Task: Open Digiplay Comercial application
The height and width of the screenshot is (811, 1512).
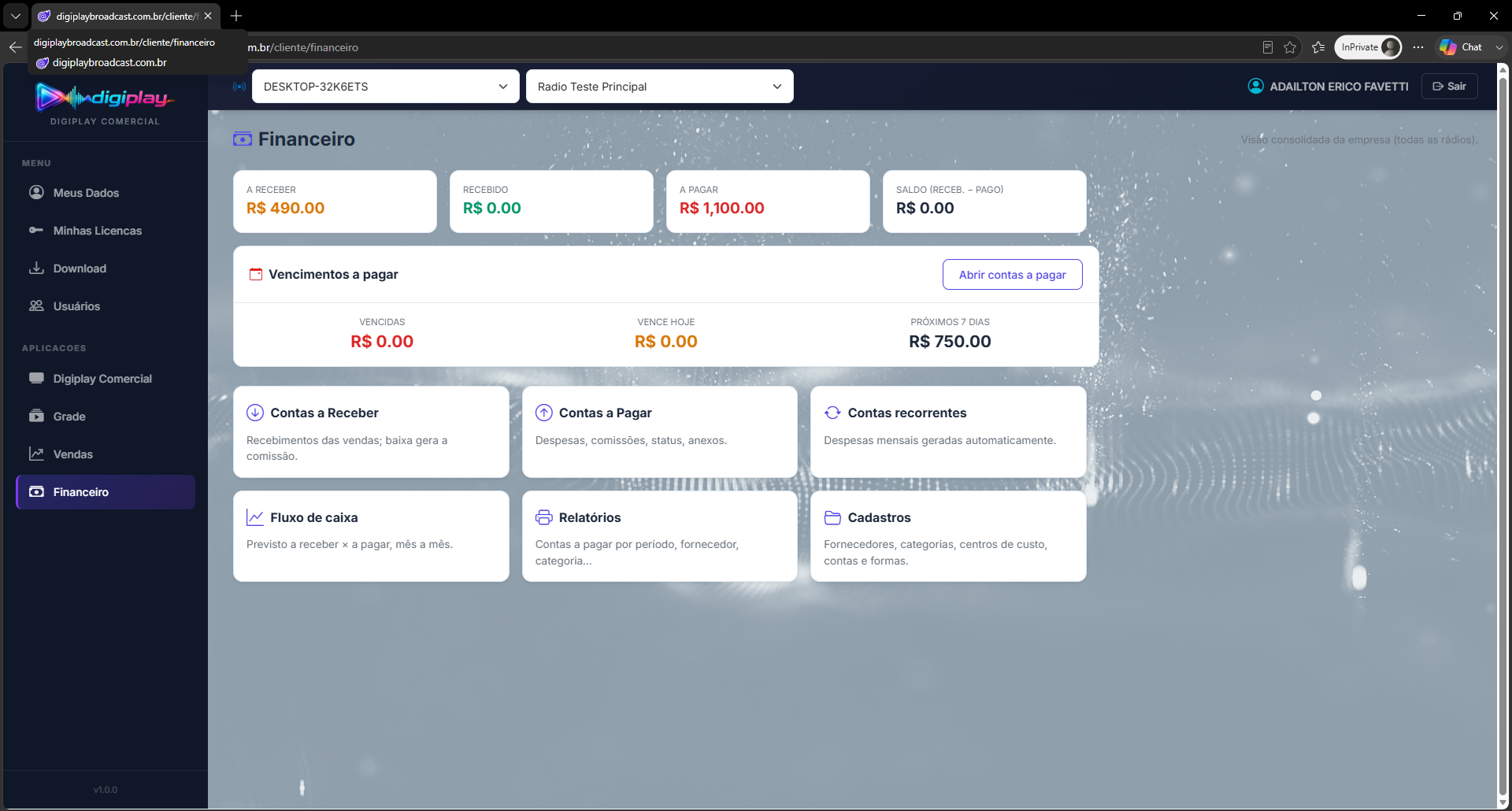Action: click(106, 379)
